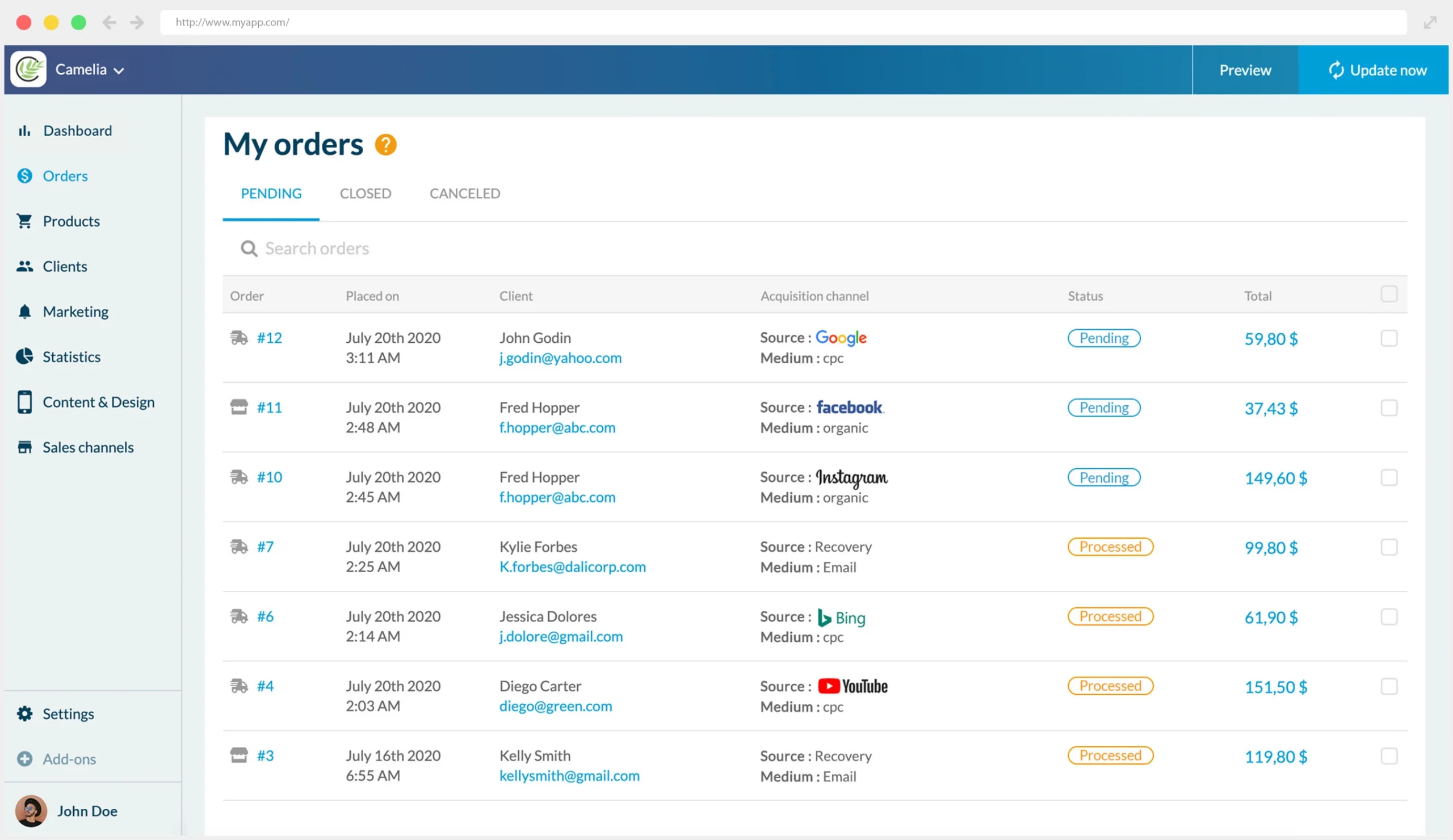The width and height of the screenshot is (1453, 840).
Task: Tick the checkbox for order #12
Action: click(x=1389, y=338)
